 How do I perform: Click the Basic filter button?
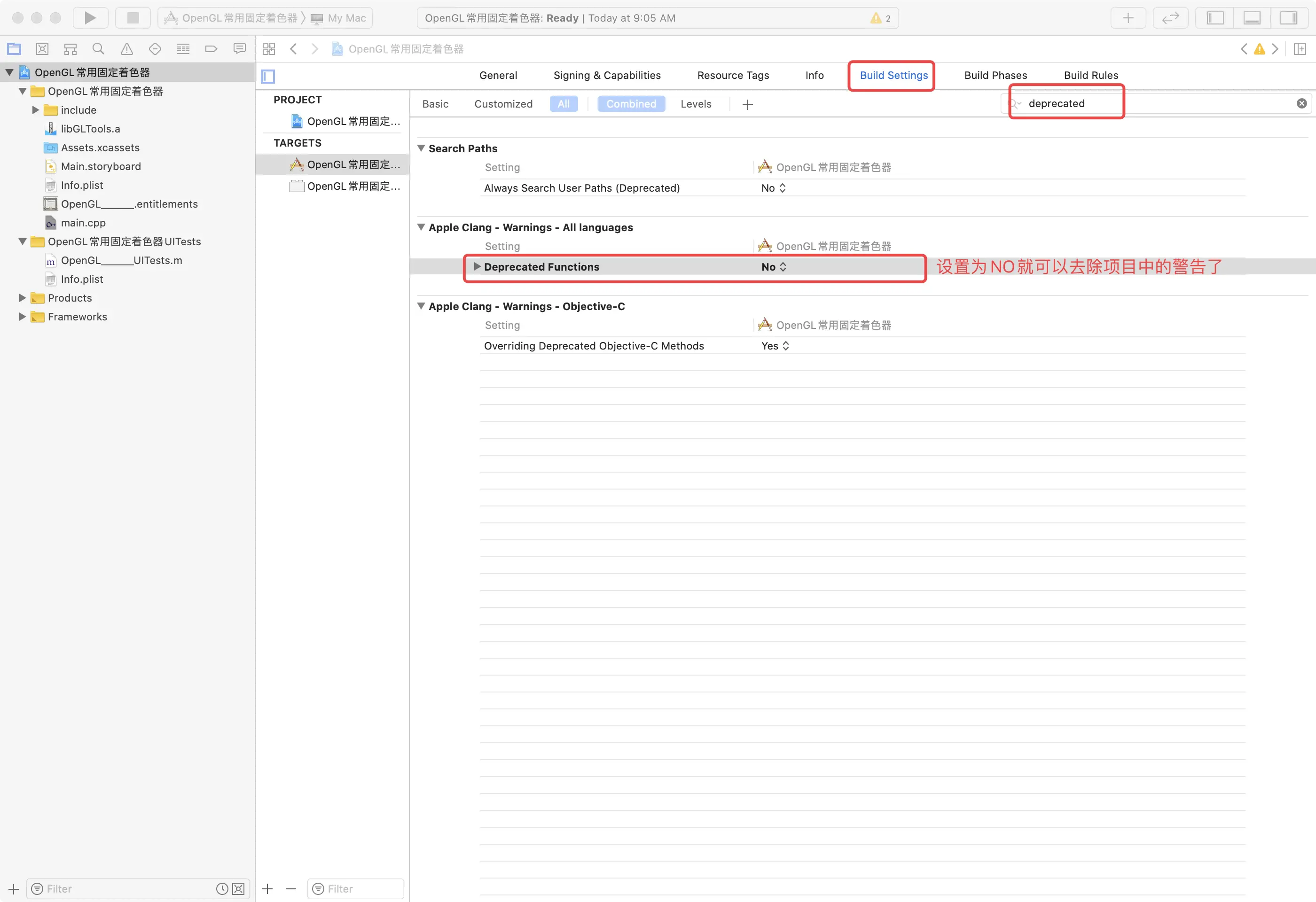click(435, 103)
